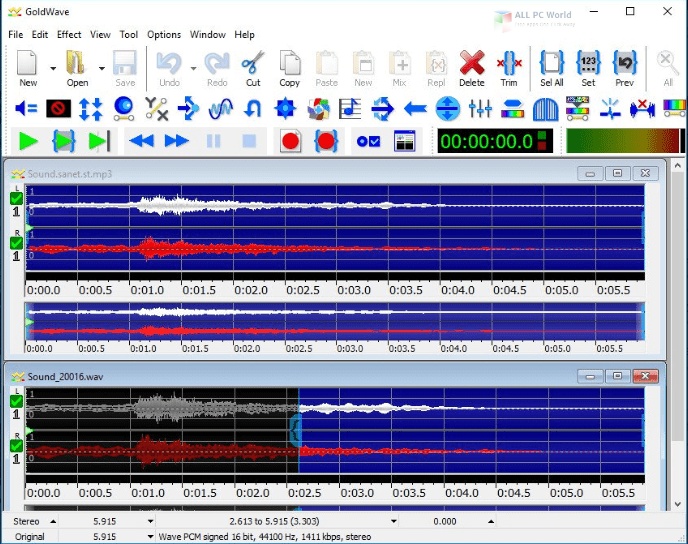
Task: Trim audio using the Trim icon
Action: (509, 68)
